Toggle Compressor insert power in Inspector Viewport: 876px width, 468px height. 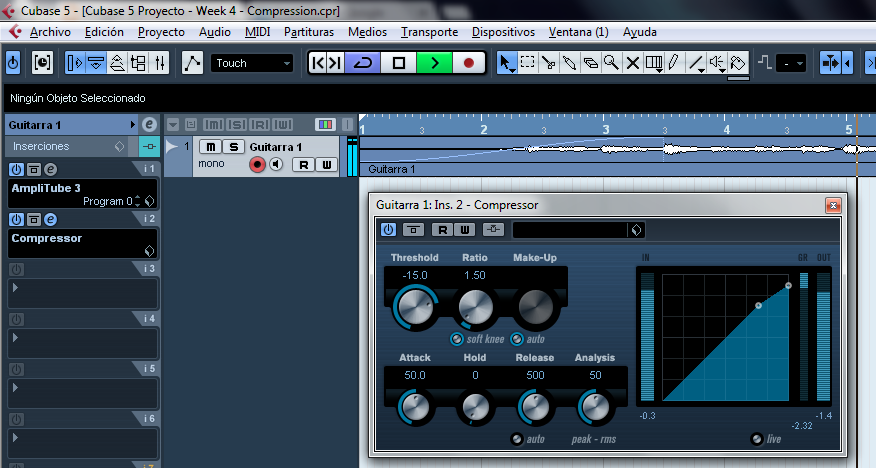(x=16, y=219)
